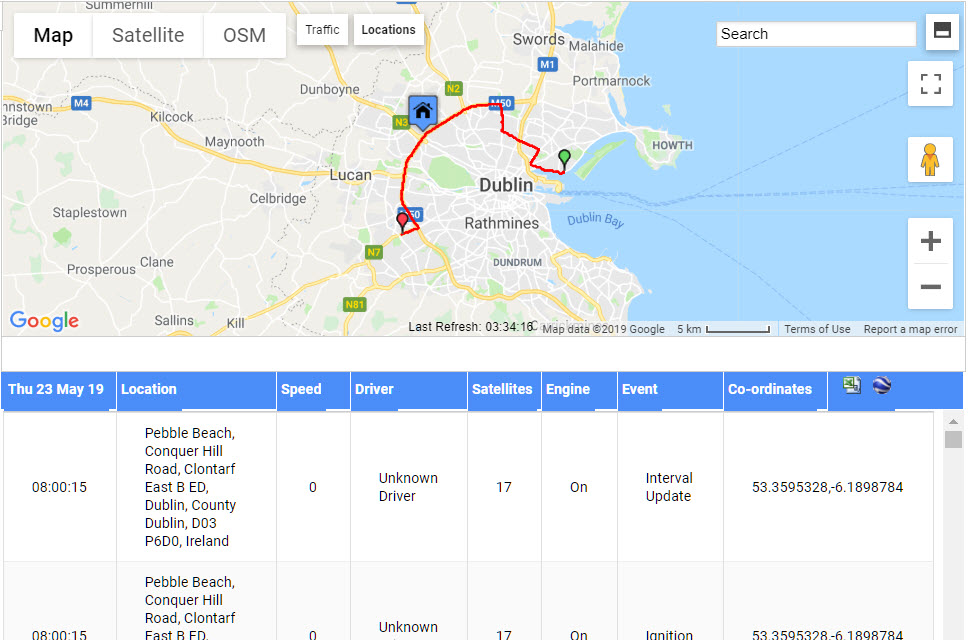Switch to the Map view tab

click(x=53, y=35)
